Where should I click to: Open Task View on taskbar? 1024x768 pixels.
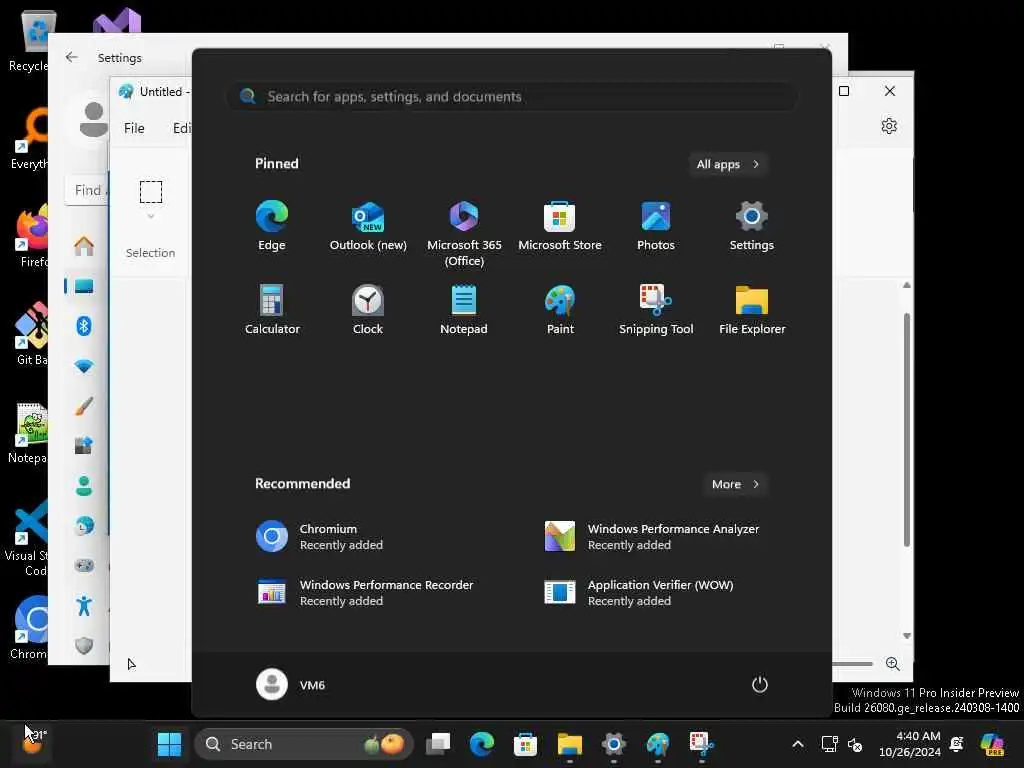[x=438, y=744]
